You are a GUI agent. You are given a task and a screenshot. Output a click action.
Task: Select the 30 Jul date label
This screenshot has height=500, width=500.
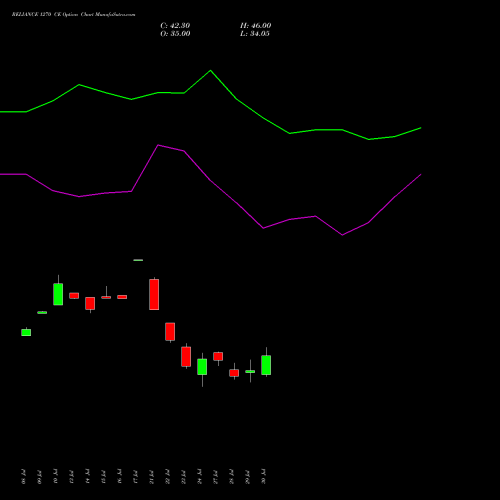click(x=263, y=477)
